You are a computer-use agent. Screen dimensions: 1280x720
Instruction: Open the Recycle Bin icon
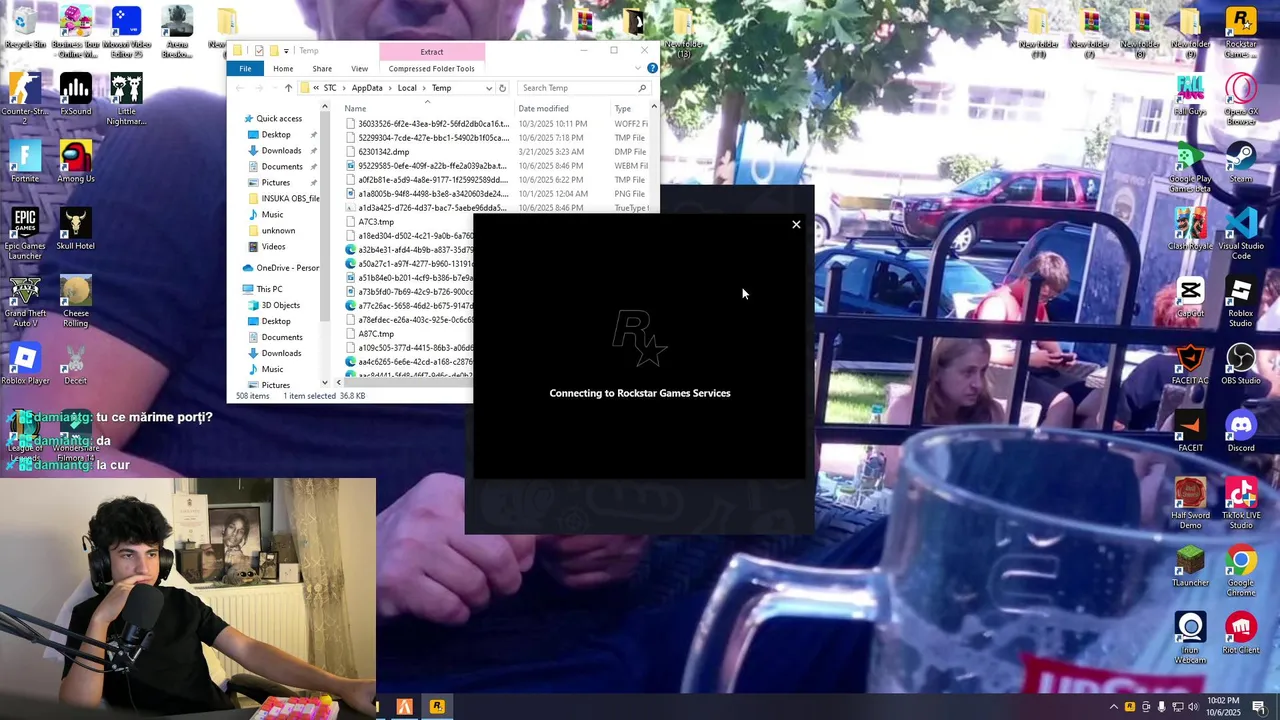tap(25, 27)
